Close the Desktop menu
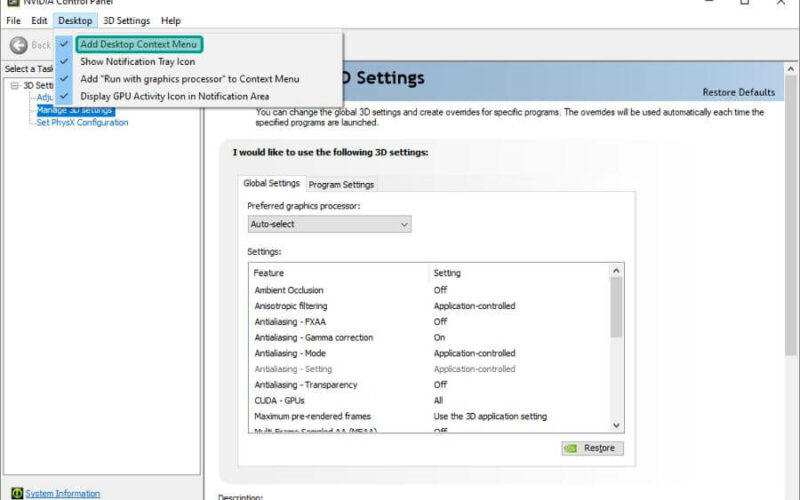This screenshot has width=800, height=500. click(x=75, y=21)
